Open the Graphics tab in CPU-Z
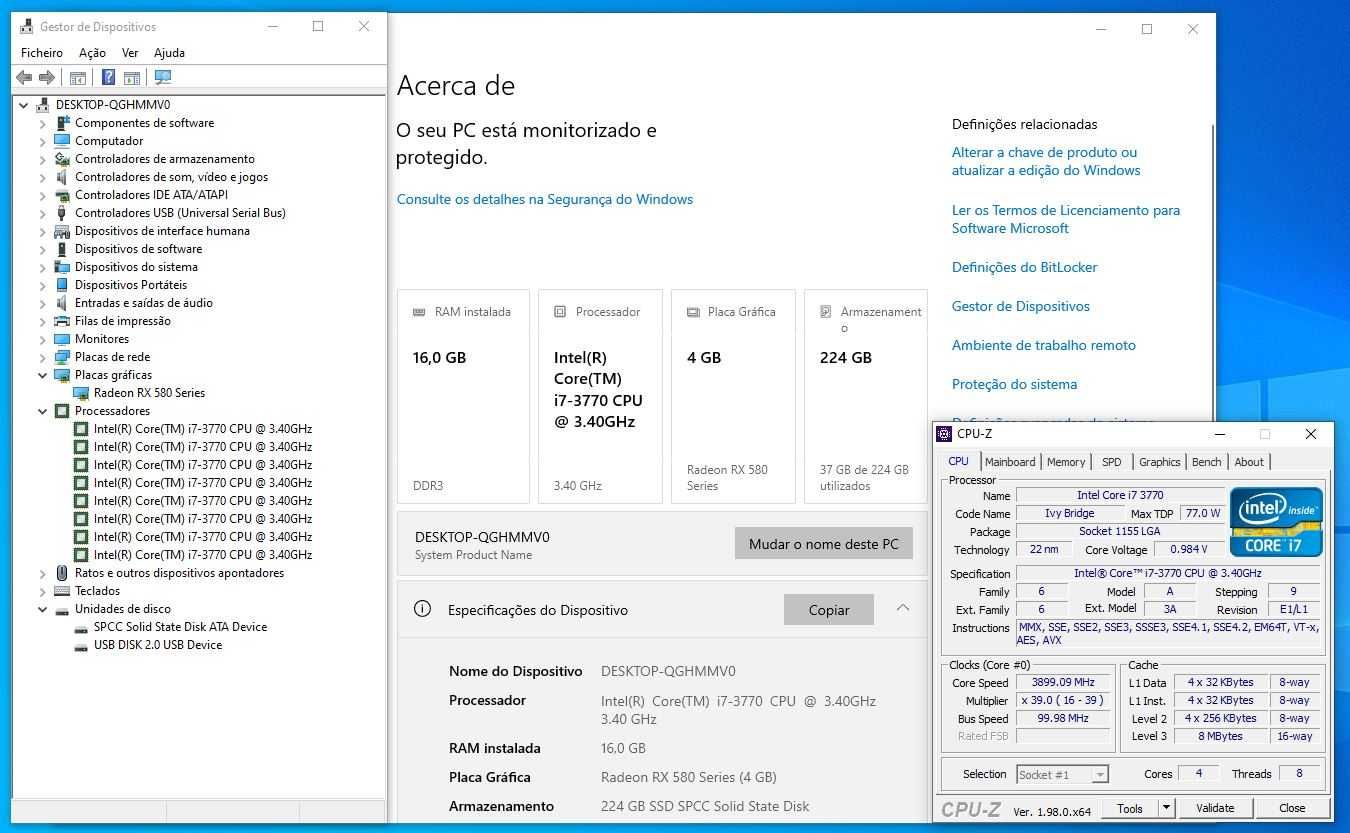This screenshot has height=833, width=1350. click(1160, 462)
